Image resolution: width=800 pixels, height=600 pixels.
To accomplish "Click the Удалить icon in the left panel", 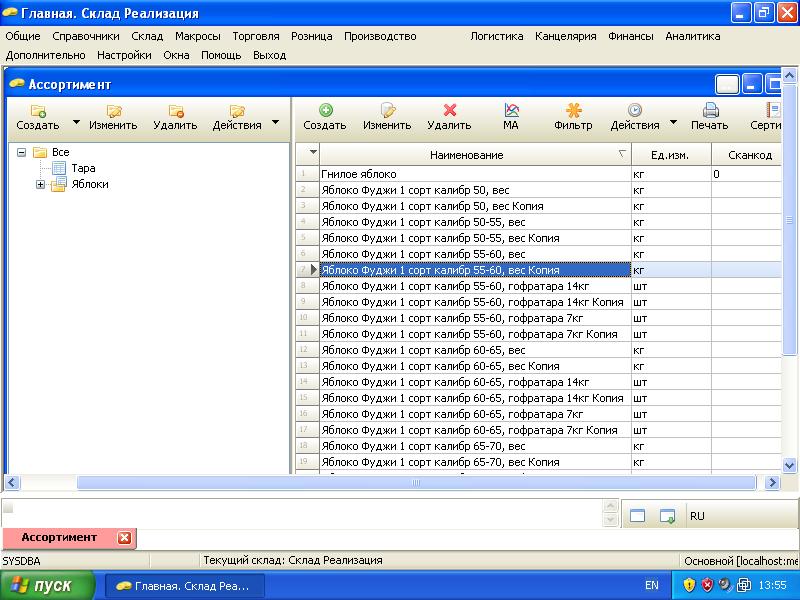I will pos(175,112).
